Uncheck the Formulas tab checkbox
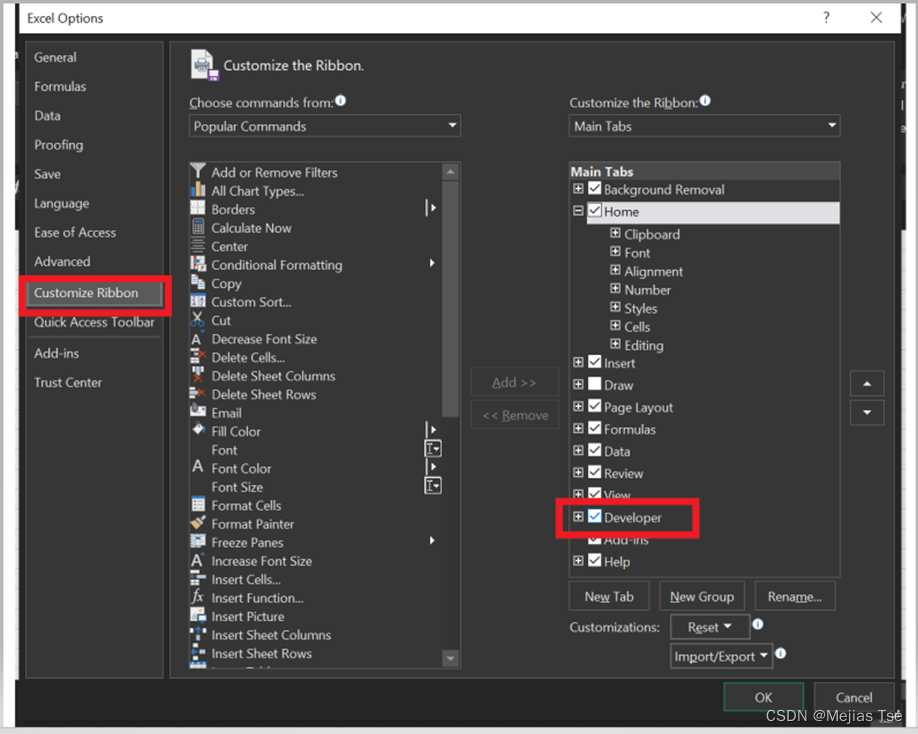This screenshot has height=734, width=918. 595,428
